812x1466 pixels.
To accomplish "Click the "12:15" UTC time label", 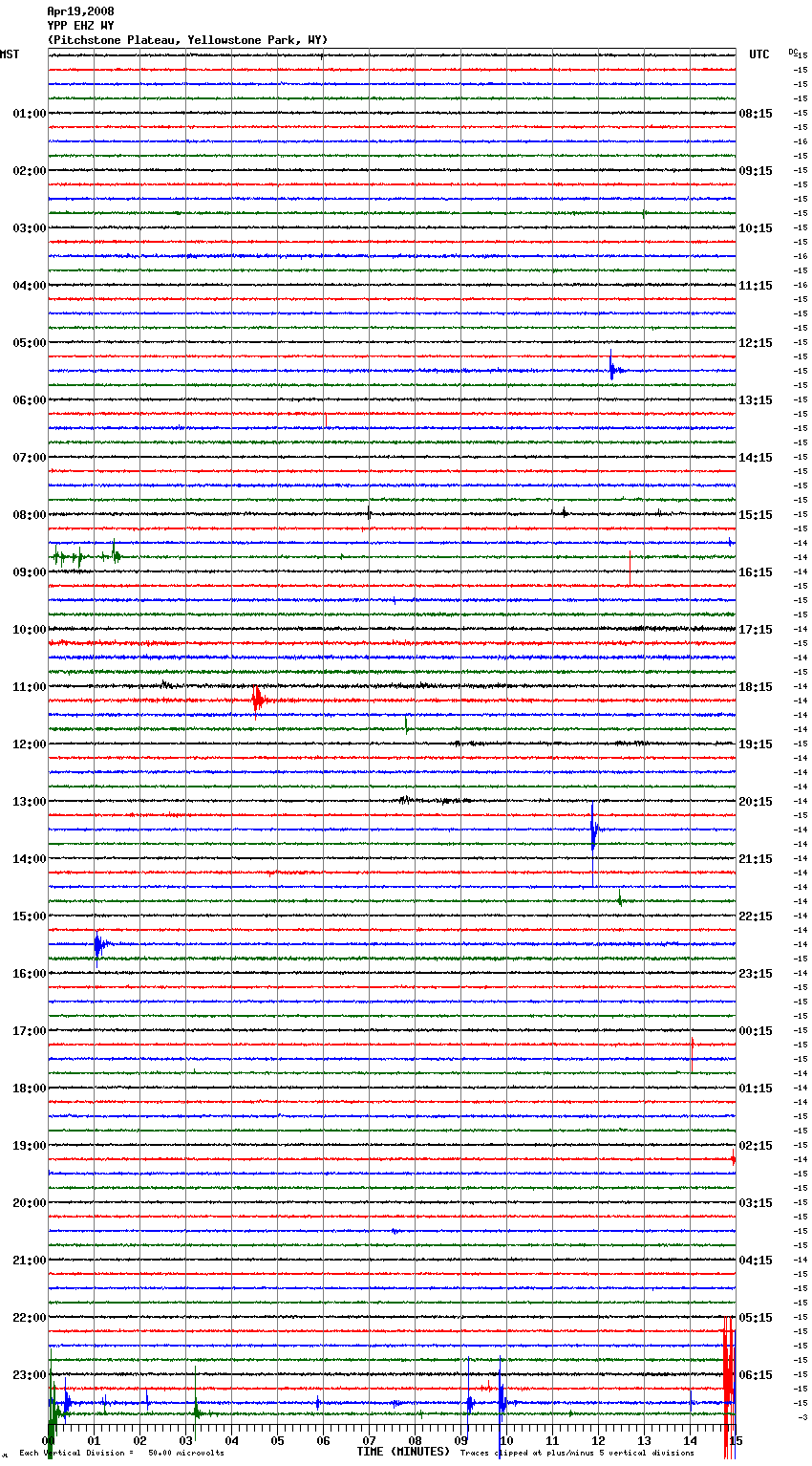I will pos(756,343).
